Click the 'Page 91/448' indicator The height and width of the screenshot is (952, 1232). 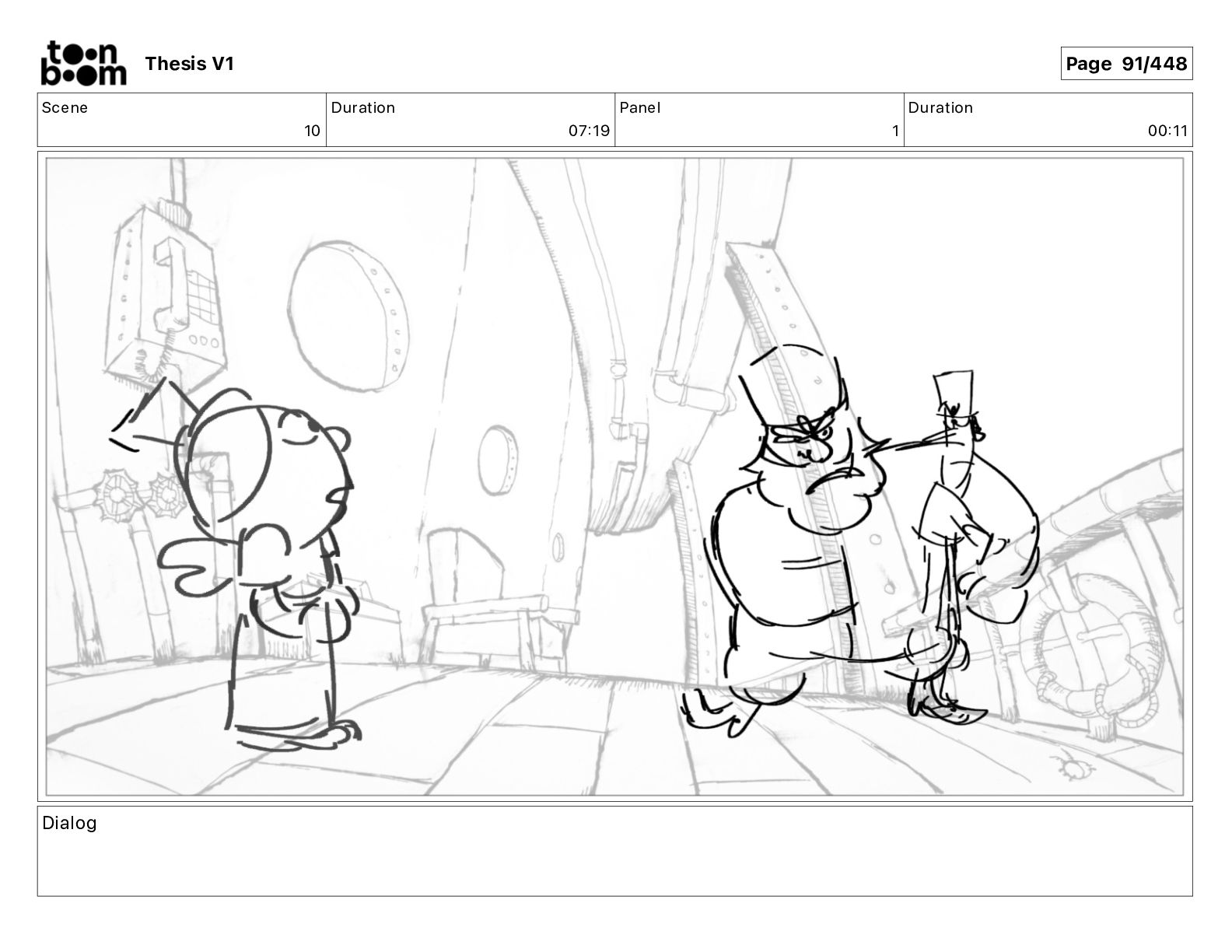pos(1126,64)
